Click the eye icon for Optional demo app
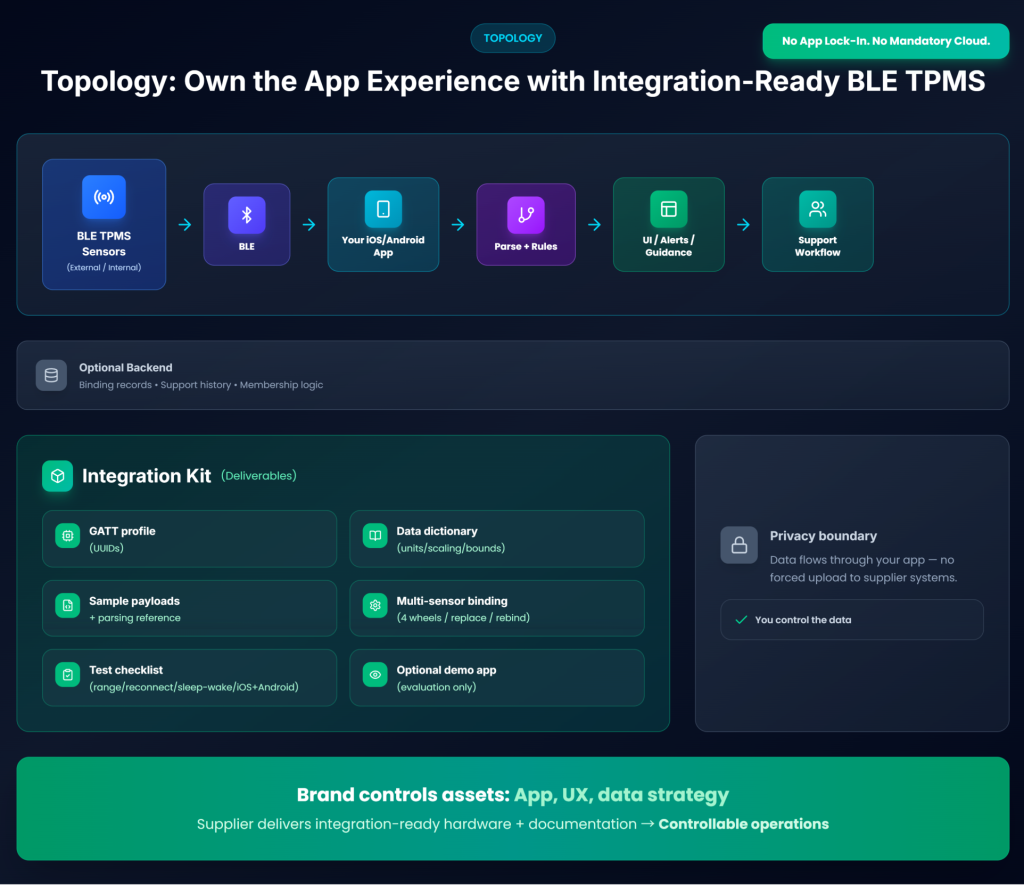The height and width of the screenshot is (885, 1024). tap(375, 676)
